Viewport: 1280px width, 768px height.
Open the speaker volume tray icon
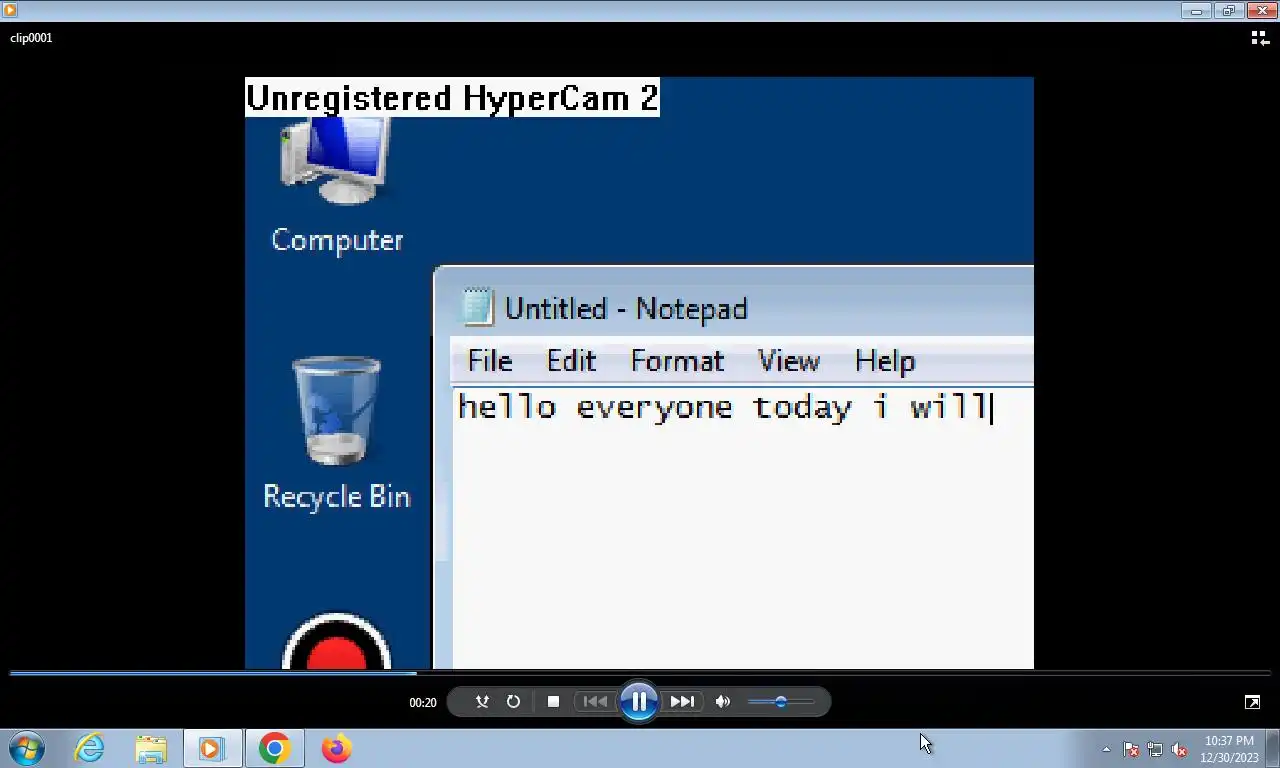pyautogui.click(x=1179, y=749)
